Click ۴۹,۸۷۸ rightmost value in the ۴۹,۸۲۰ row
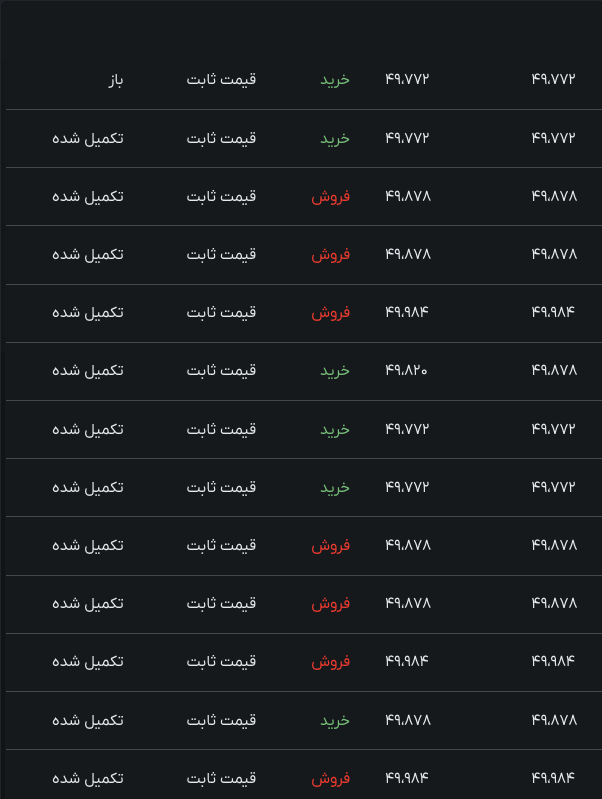The height and width of the screenshot is (799, 602). [x=554, y=370]
